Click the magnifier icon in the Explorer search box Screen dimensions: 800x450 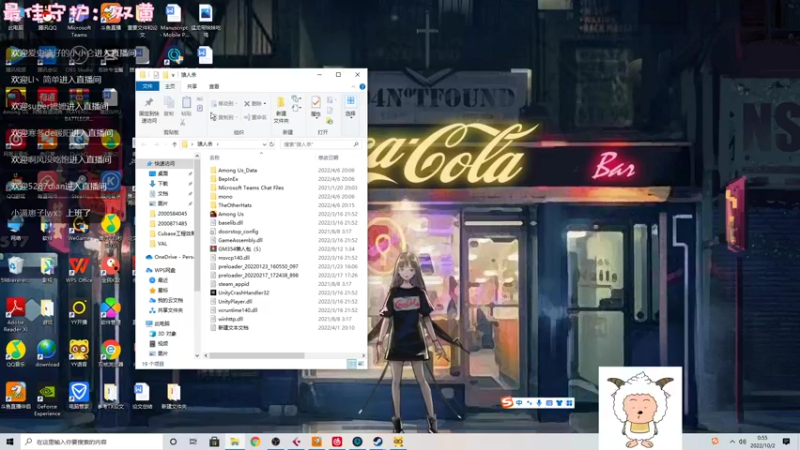tap(356, 144)
